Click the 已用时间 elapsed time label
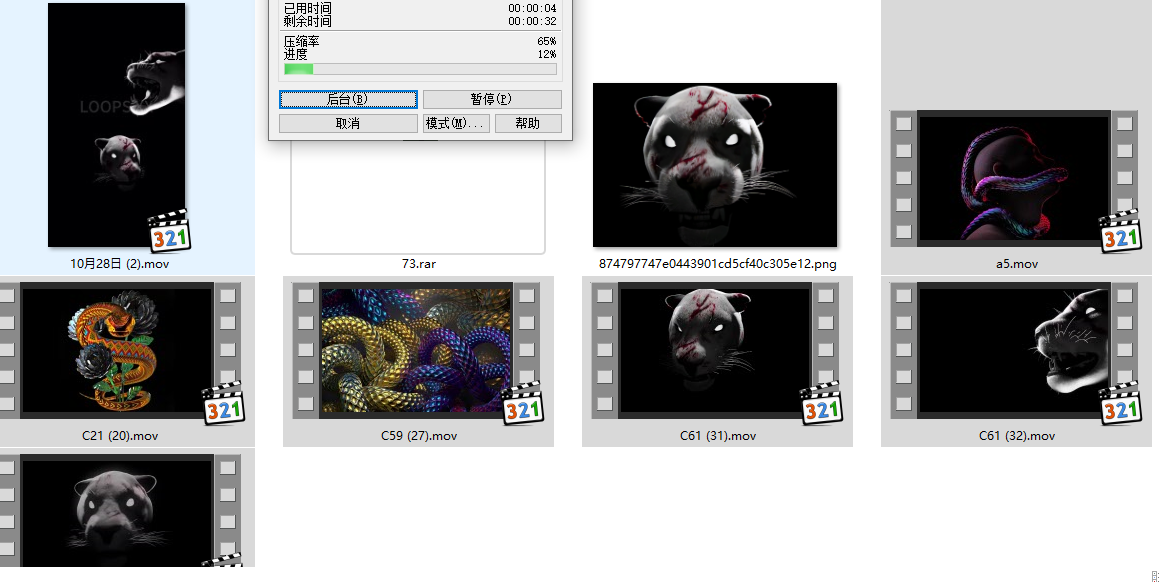The width and height of the screenshot is (1159, 582). [307, 8]
